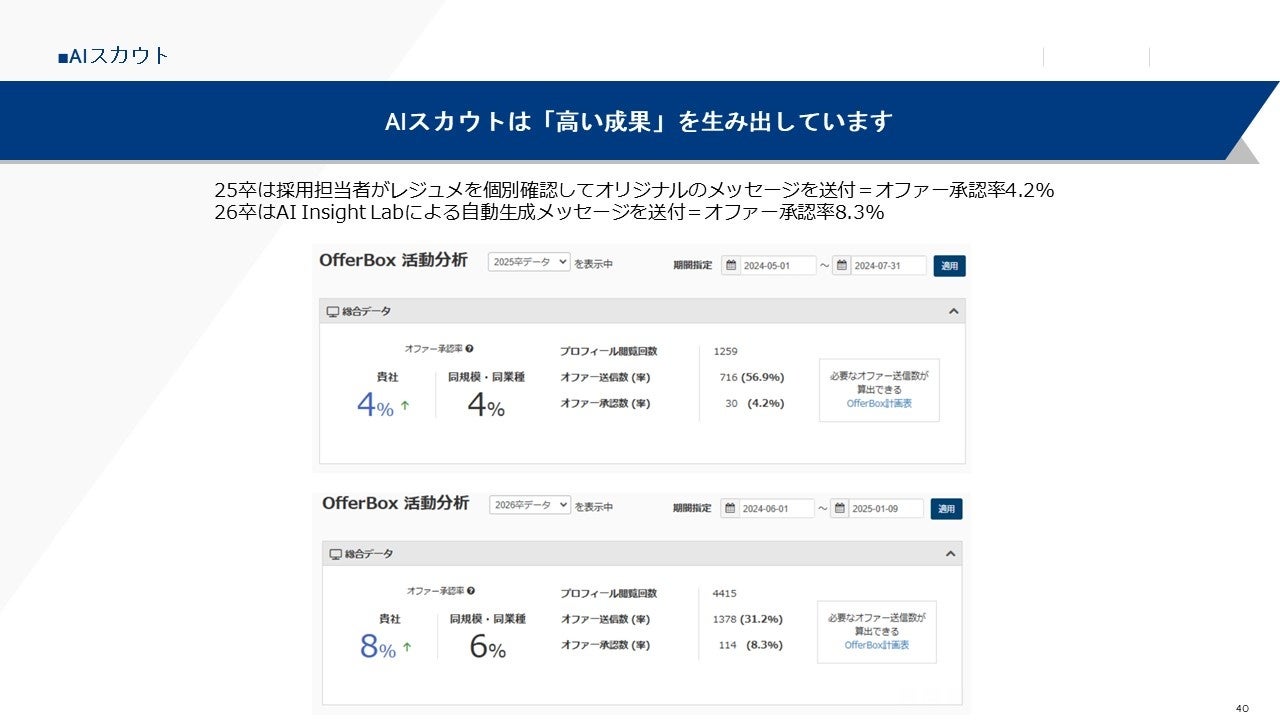Viewport: 1280px width, 720px height.
Task: Click the banner title AIスカウトは「高い成果」を生み出しています
Action: pyautogui.click(x=639, y=122)
